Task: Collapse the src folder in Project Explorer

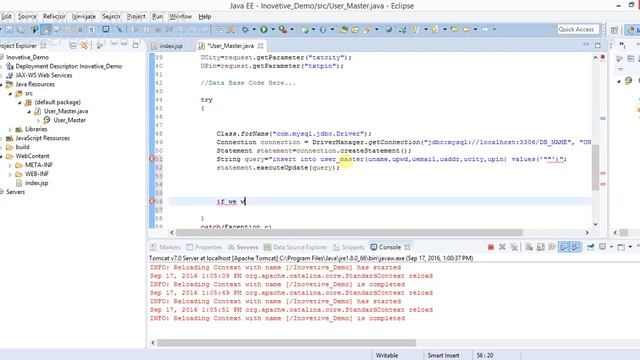Action: coord(10,93)
